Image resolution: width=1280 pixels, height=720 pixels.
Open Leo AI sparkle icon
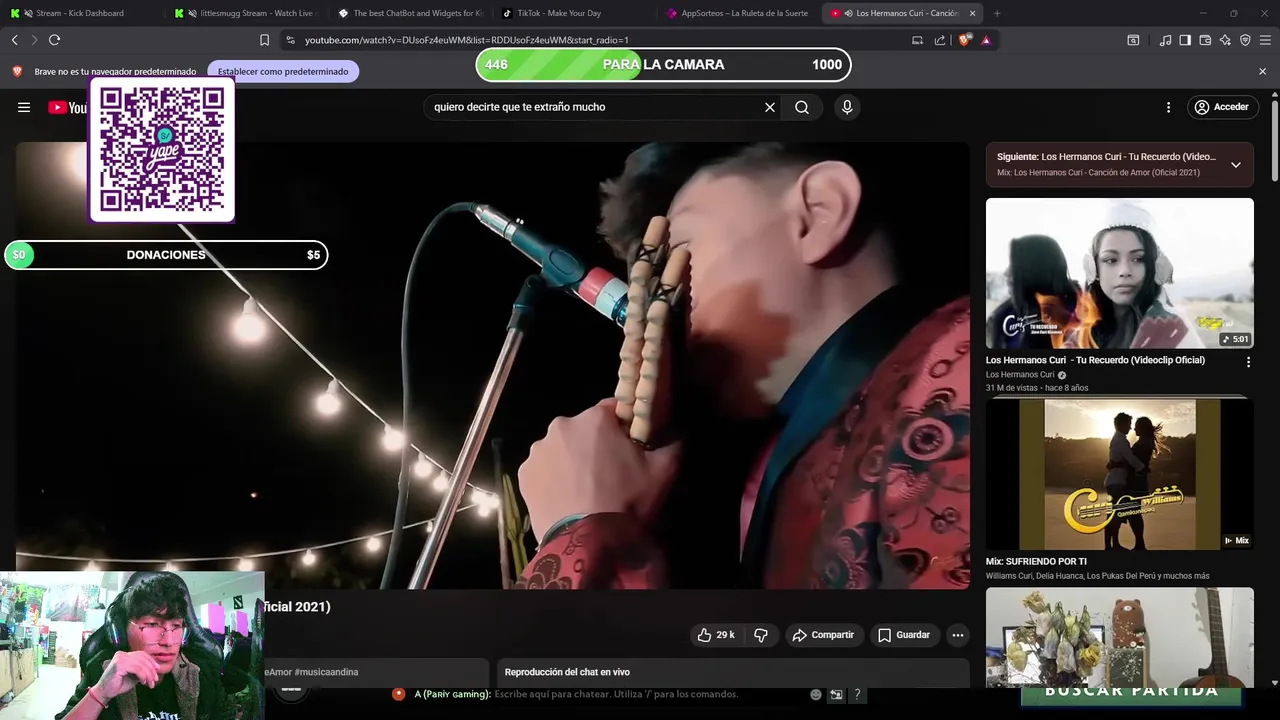1225,40
